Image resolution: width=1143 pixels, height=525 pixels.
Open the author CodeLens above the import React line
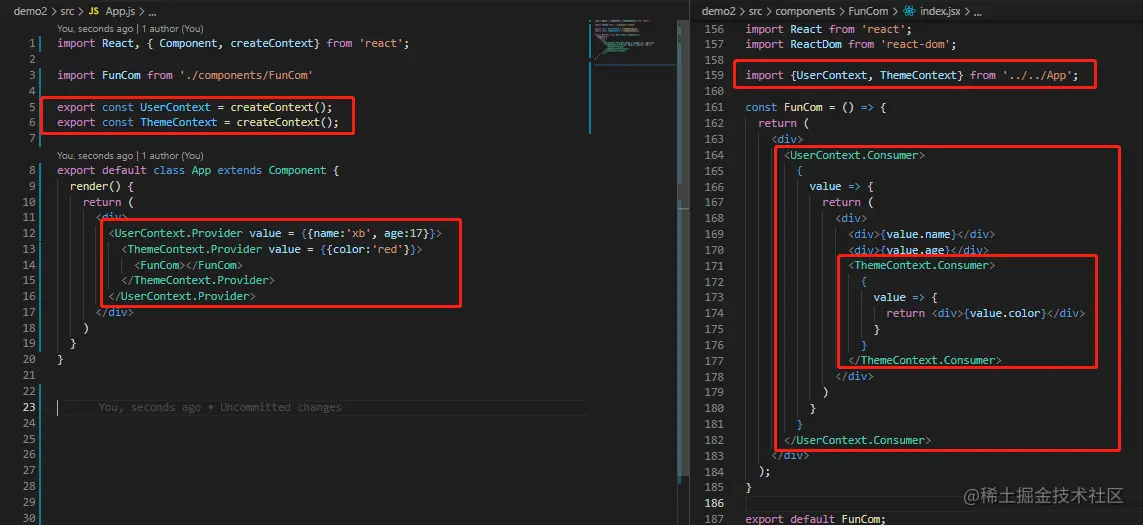pos(130,28)
